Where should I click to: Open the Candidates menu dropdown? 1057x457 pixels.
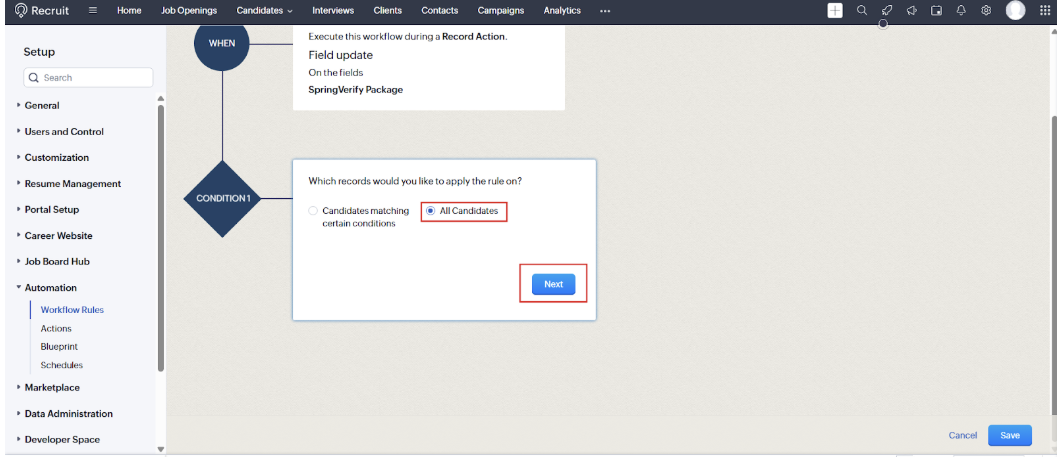coord(265,10)
